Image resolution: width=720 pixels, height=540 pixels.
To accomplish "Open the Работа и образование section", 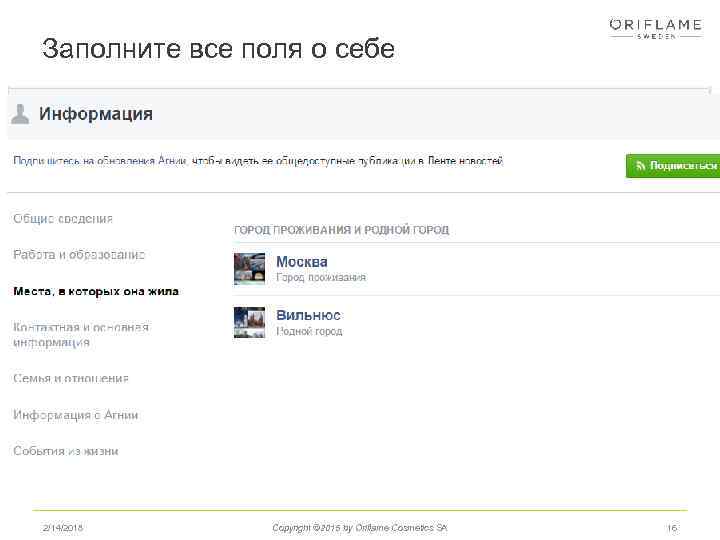I will (79, 255).
